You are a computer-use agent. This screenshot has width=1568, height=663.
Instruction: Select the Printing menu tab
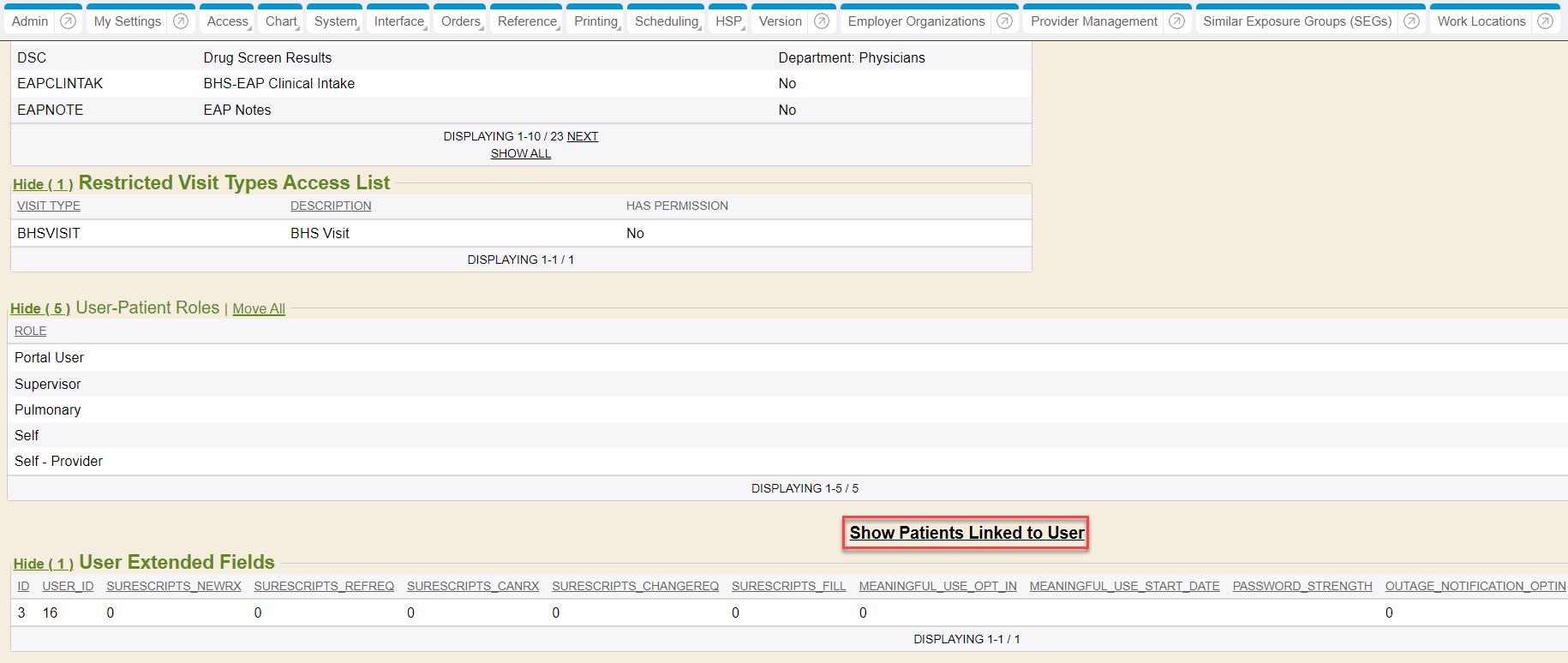click(x=596, y=21)
